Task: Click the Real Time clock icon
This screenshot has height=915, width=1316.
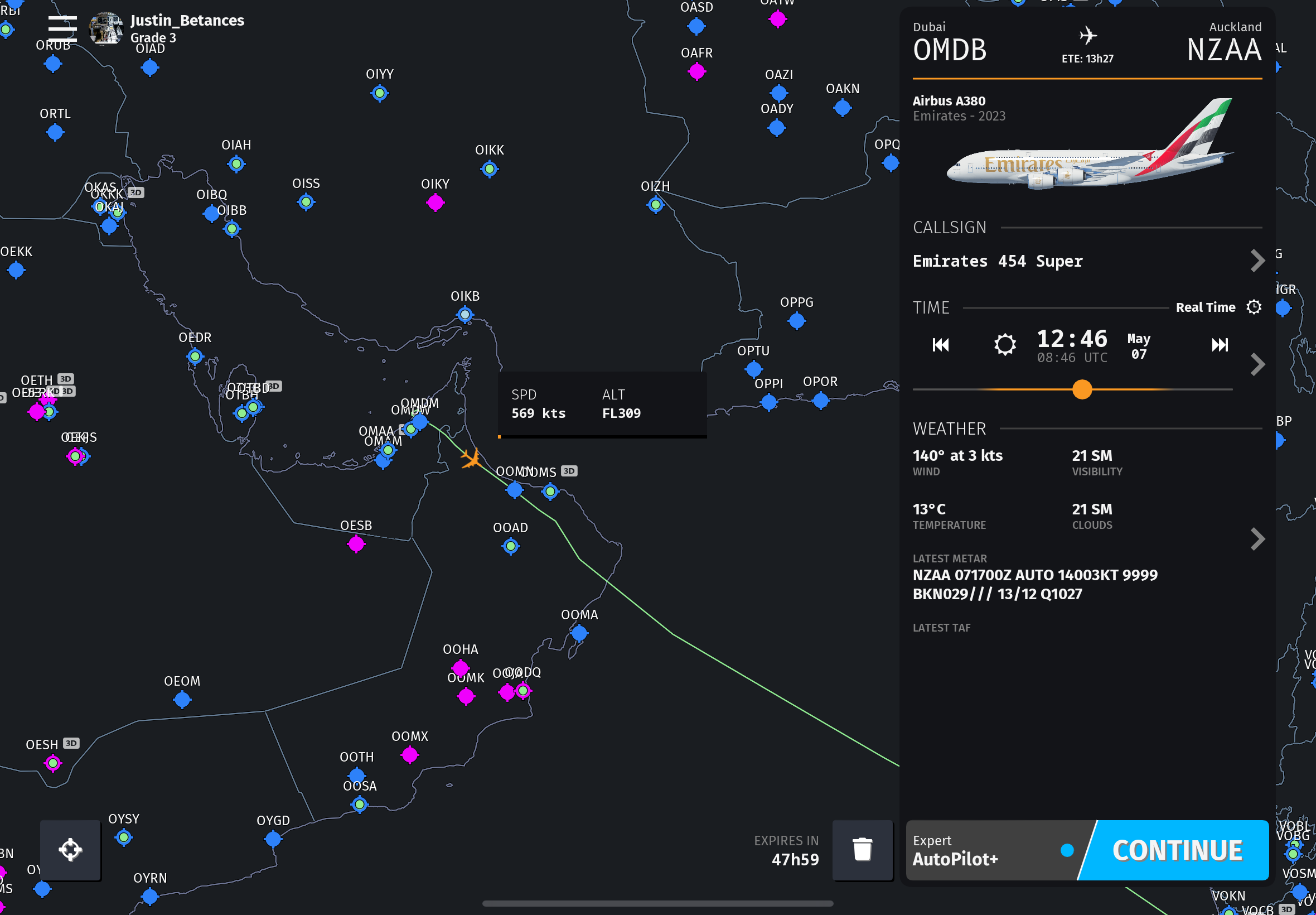Action: pyautogui.click(x=1254, y=307)
